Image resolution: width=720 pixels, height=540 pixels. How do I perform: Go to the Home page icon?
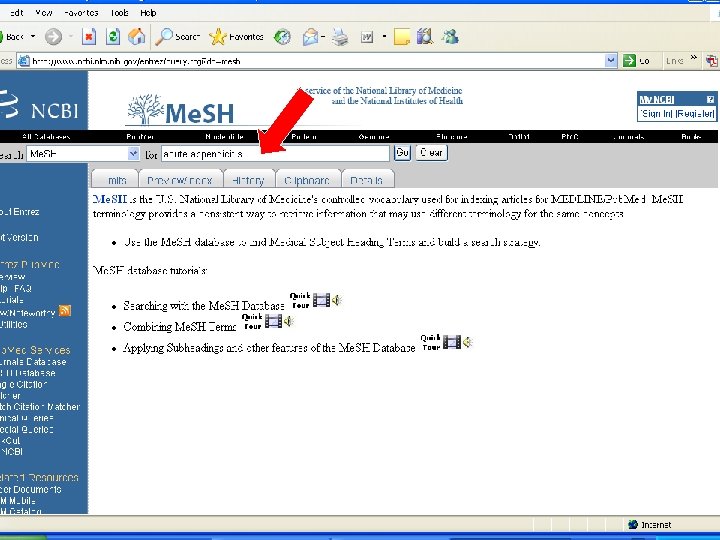136,37
